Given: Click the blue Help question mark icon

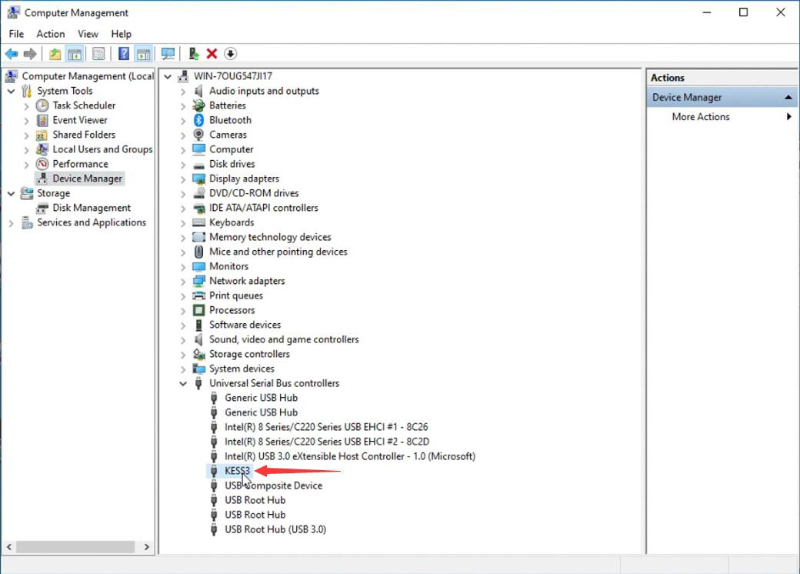Looking at the screenshot, I should tap(124, 54).
